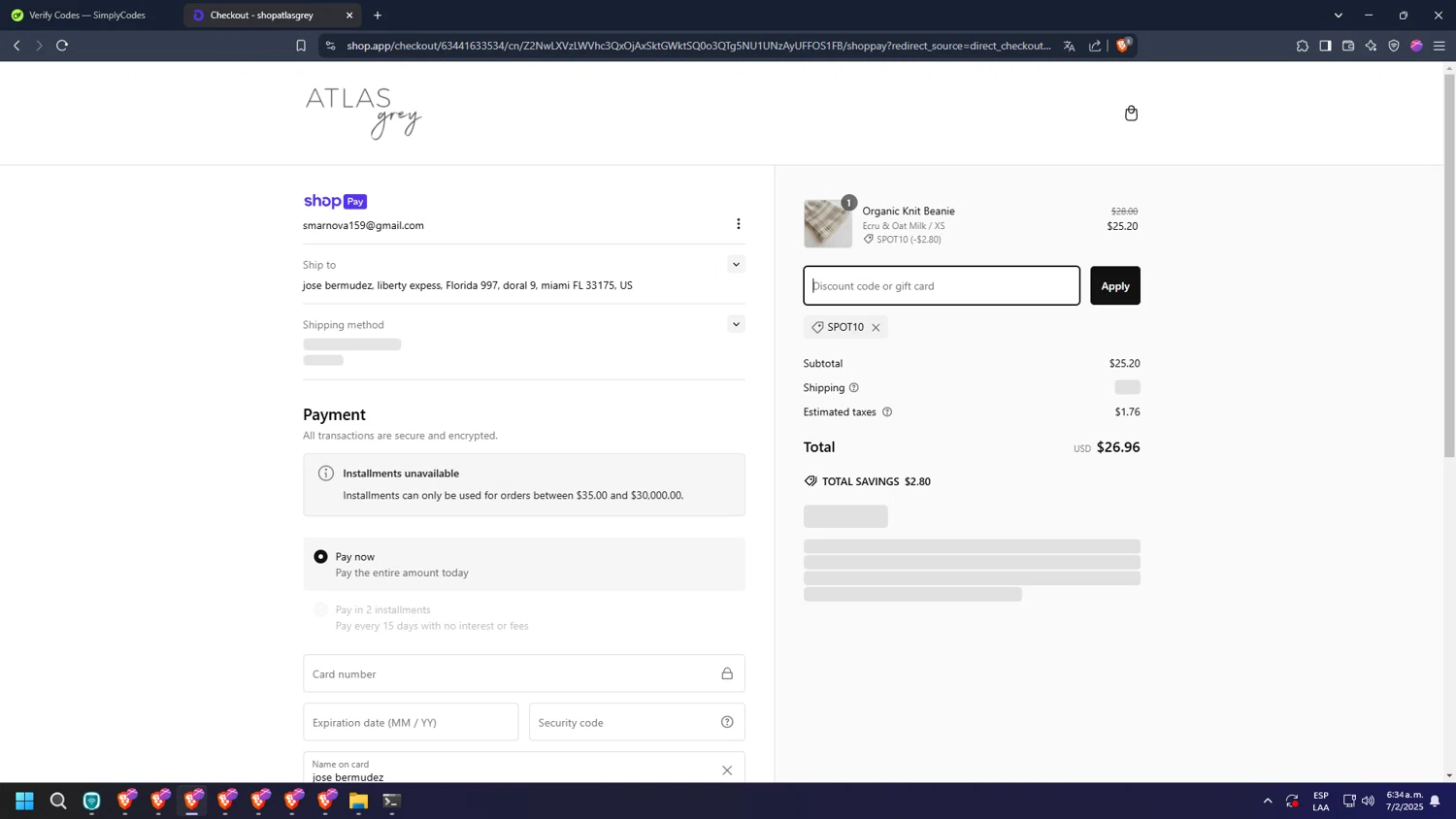Open the terminal app from the taskbar
The image size is (1456, 819).
[x=391, y=801]
